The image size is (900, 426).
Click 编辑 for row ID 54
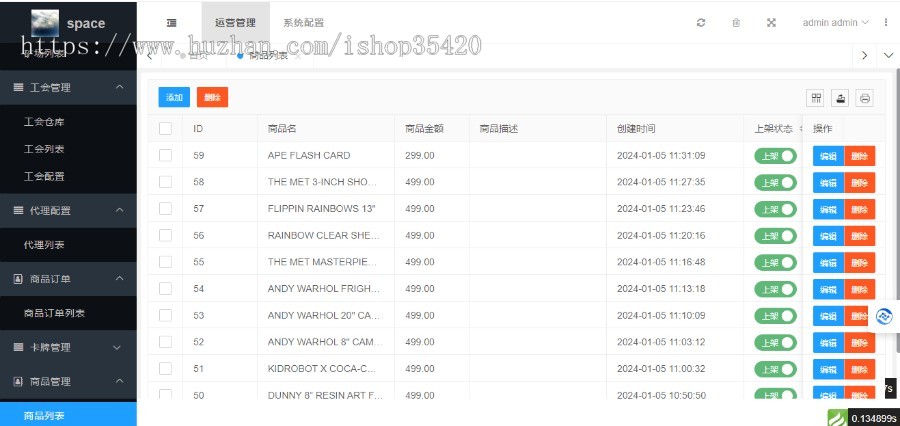click(x=828, y=289)
